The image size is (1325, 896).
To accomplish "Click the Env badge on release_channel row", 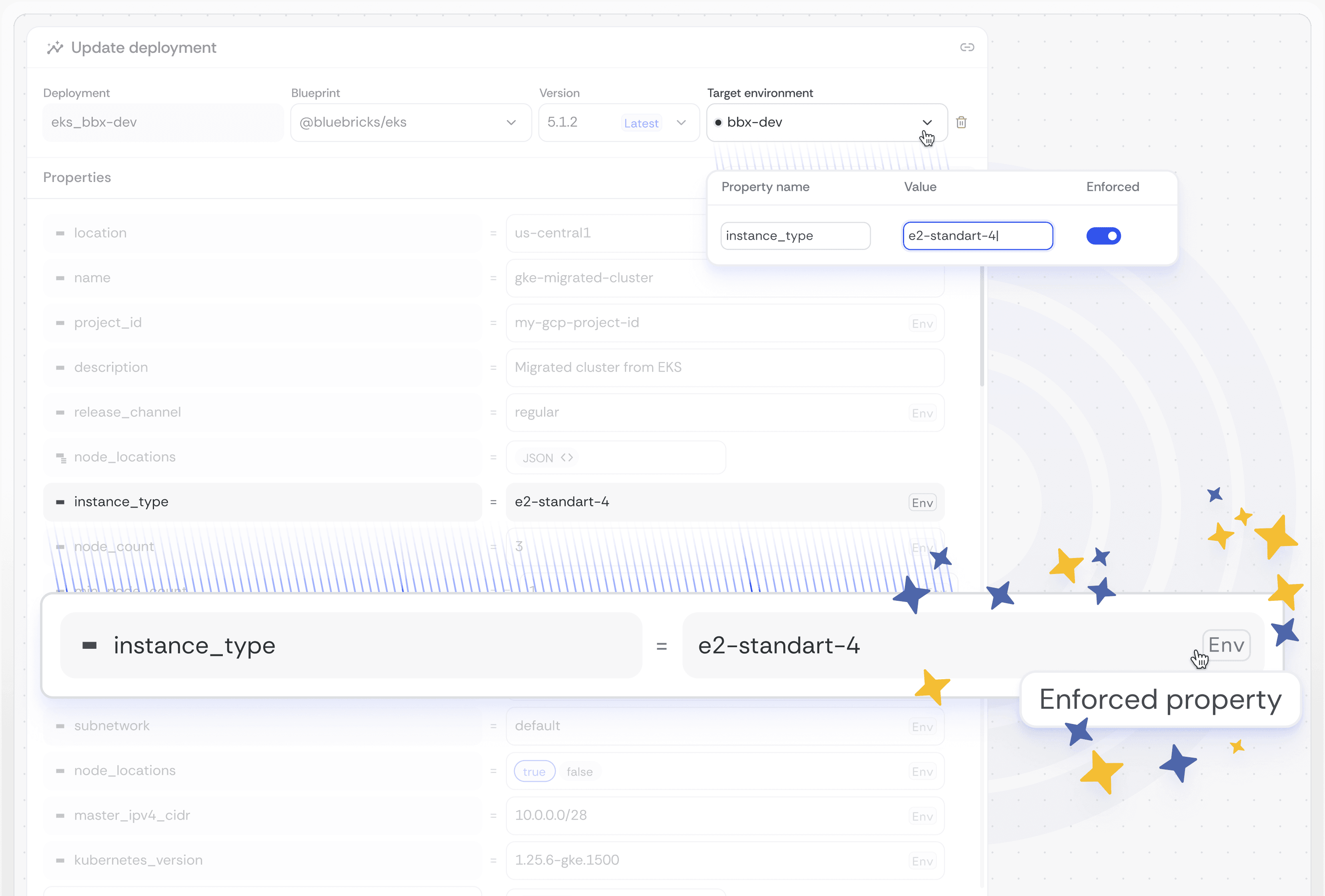I will pos(922,413).
